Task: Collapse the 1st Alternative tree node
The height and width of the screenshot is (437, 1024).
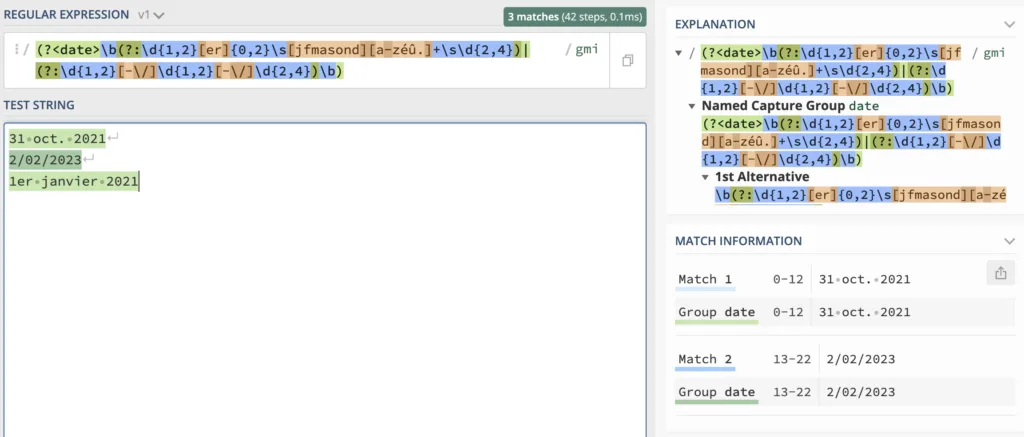Action: pos(705,177)
